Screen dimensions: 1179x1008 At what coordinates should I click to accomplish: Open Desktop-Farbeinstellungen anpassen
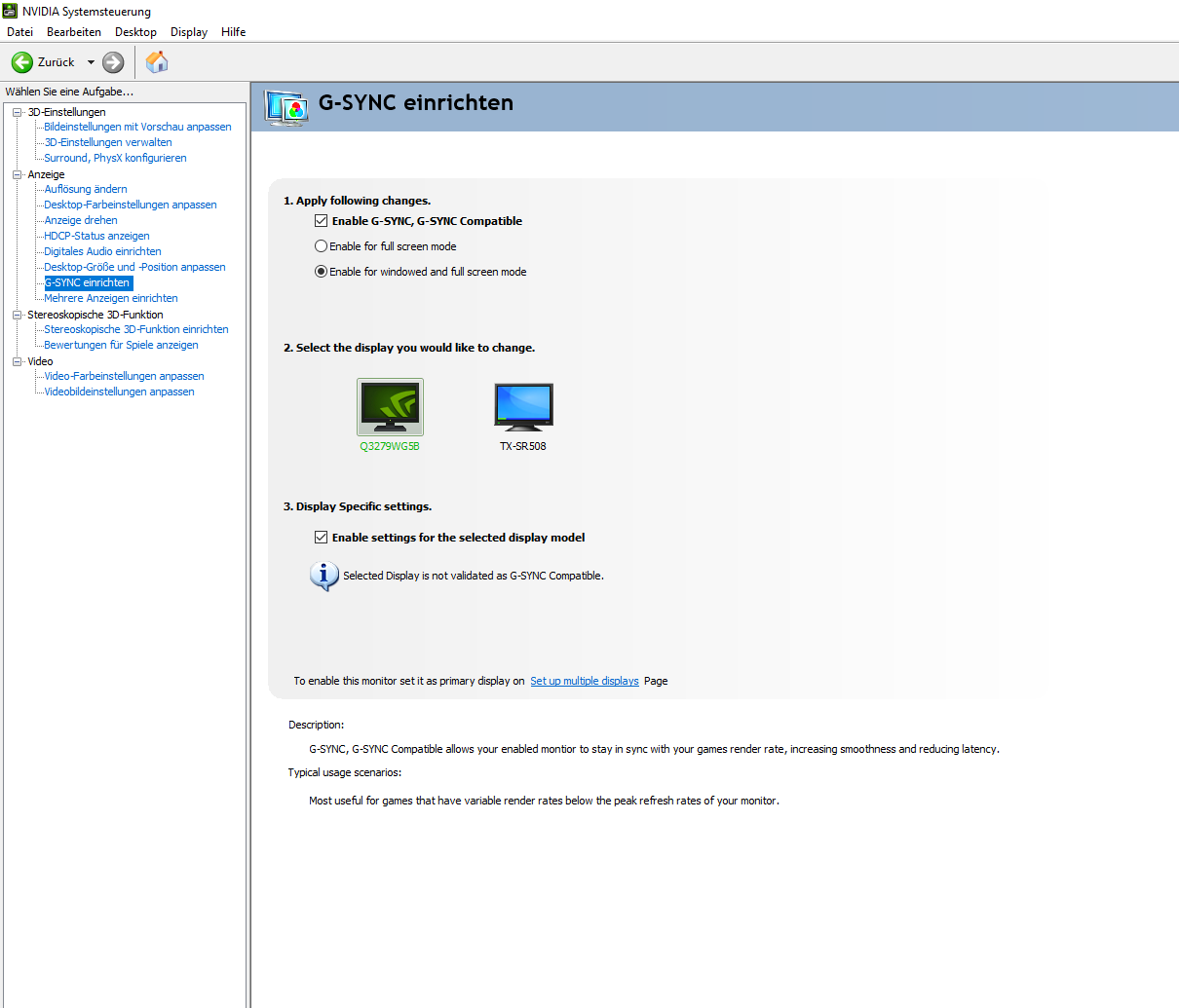coord(131,205)
